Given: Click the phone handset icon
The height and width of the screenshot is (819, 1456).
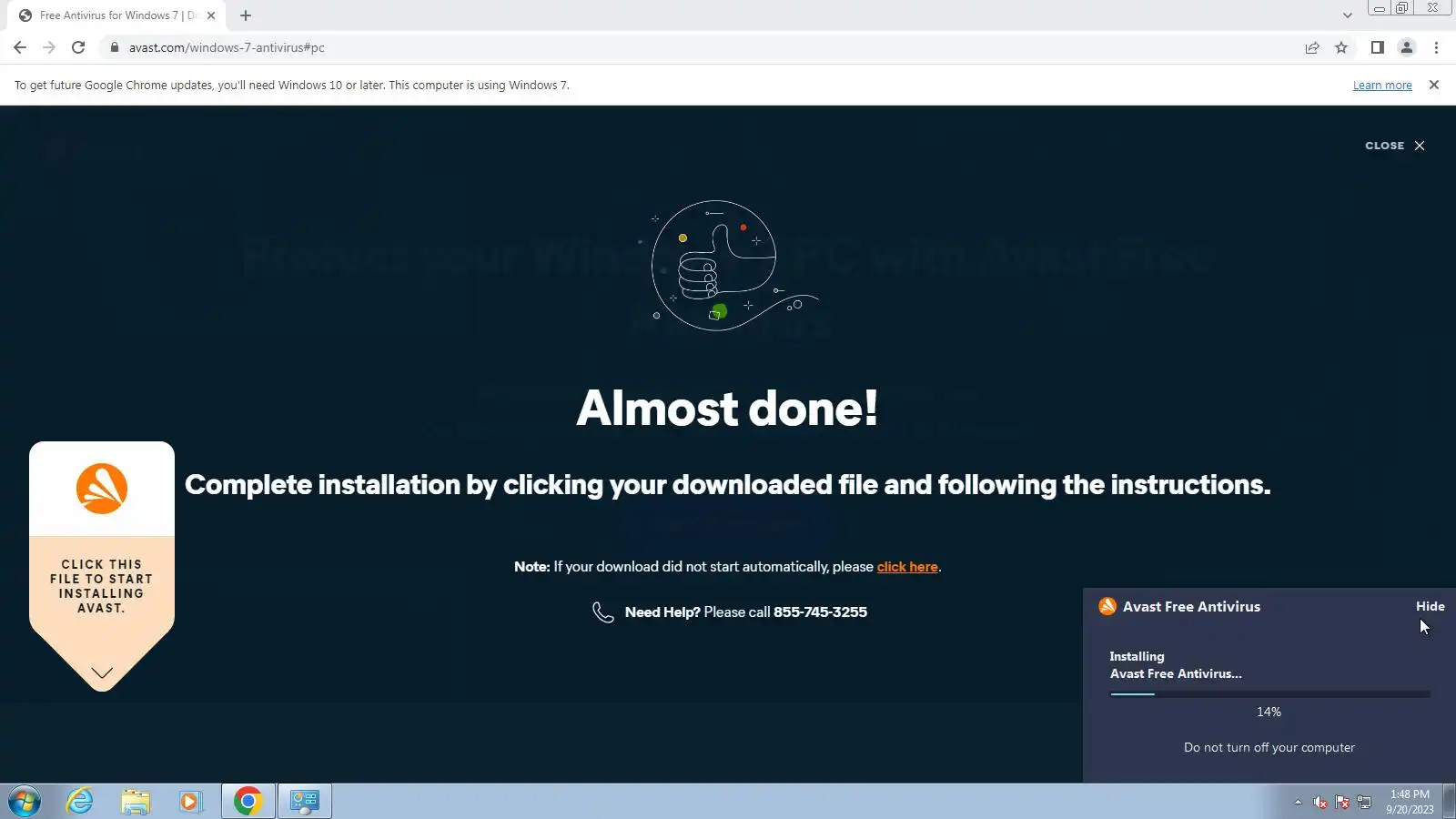Looking at the screenshot, I should tap(603, 612).
